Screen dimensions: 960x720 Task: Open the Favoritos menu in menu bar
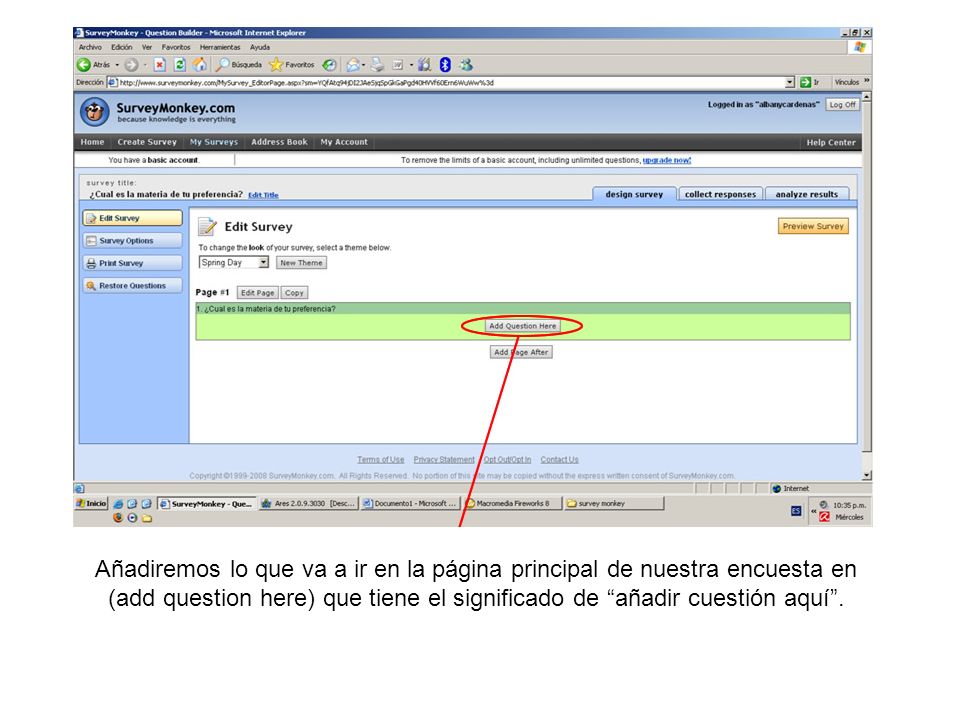tap(176, 47)
